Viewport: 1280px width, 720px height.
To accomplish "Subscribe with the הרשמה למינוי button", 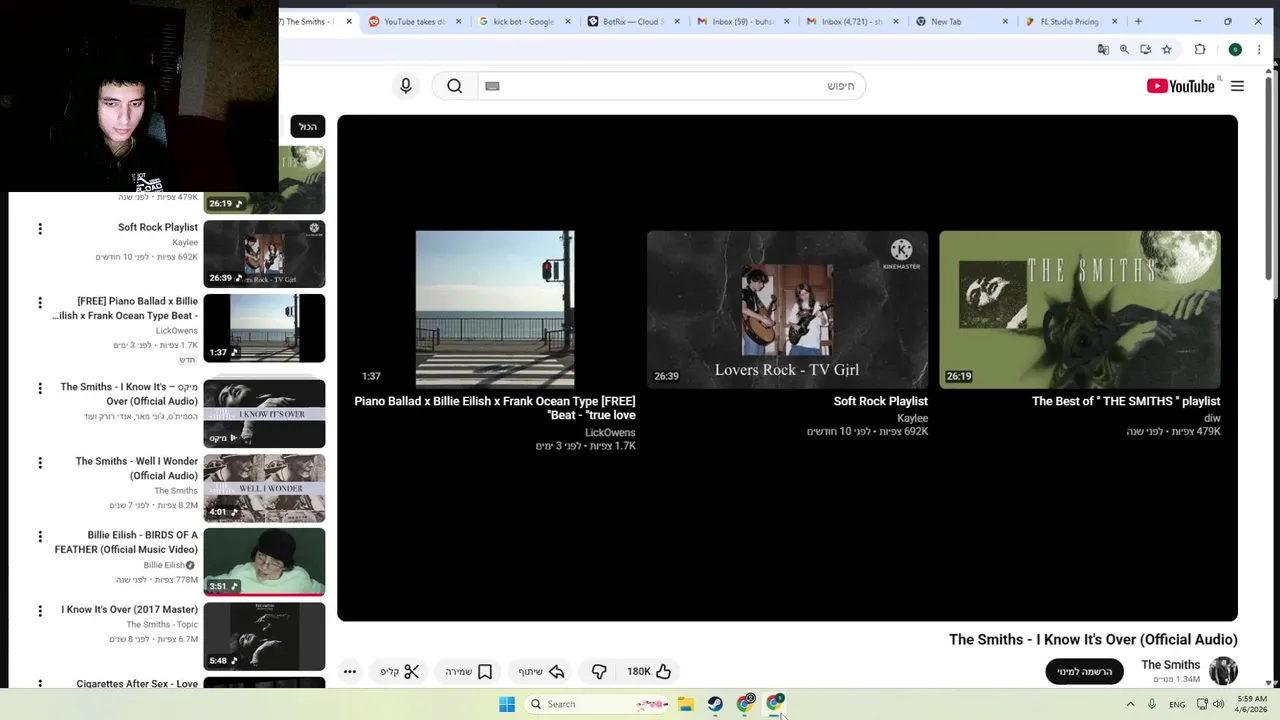I will click(1085, 671).
